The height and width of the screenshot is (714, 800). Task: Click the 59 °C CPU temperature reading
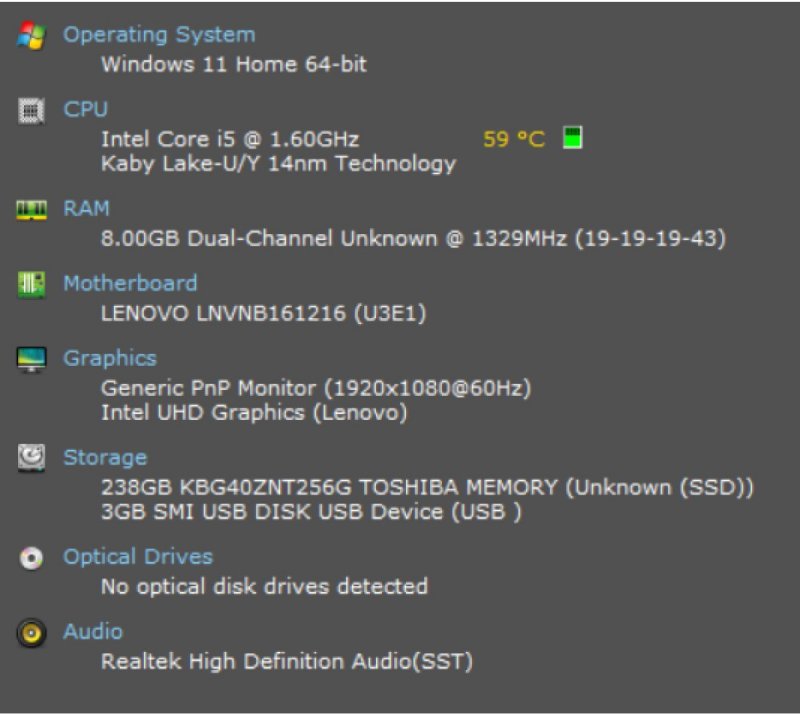[x=514, y=139]
